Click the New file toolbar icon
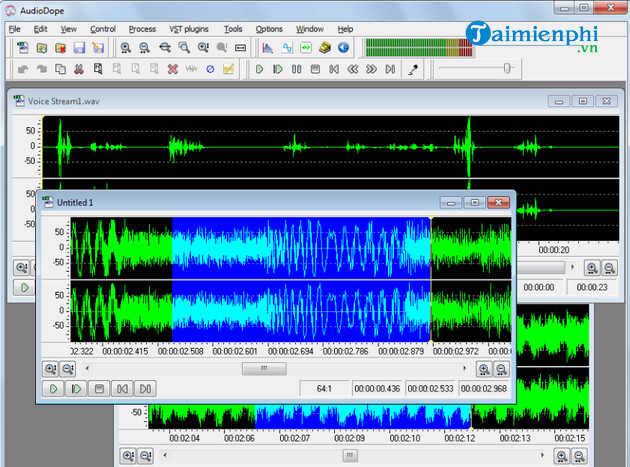 coord(23,48)
